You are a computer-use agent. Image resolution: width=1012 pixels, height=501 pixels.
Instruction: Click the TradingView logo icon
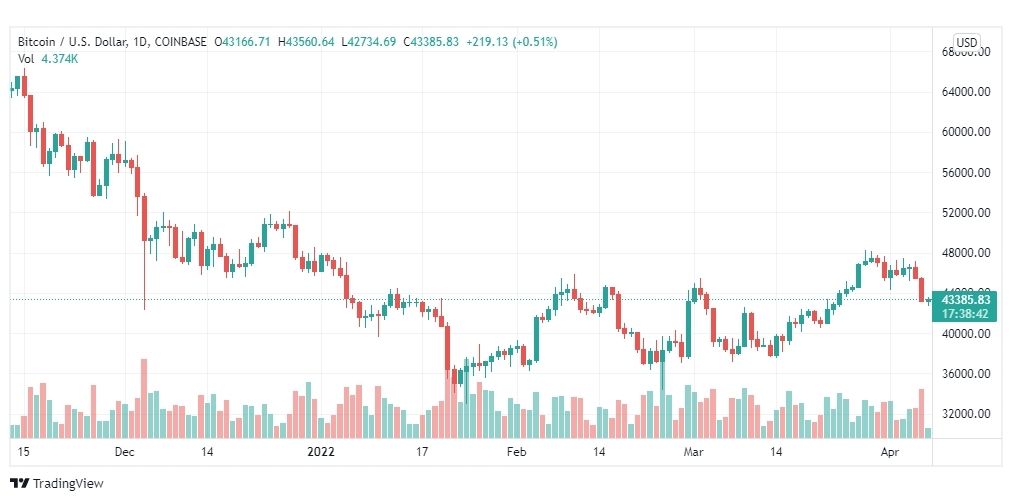pyautogui.click(x=19, y=483)
